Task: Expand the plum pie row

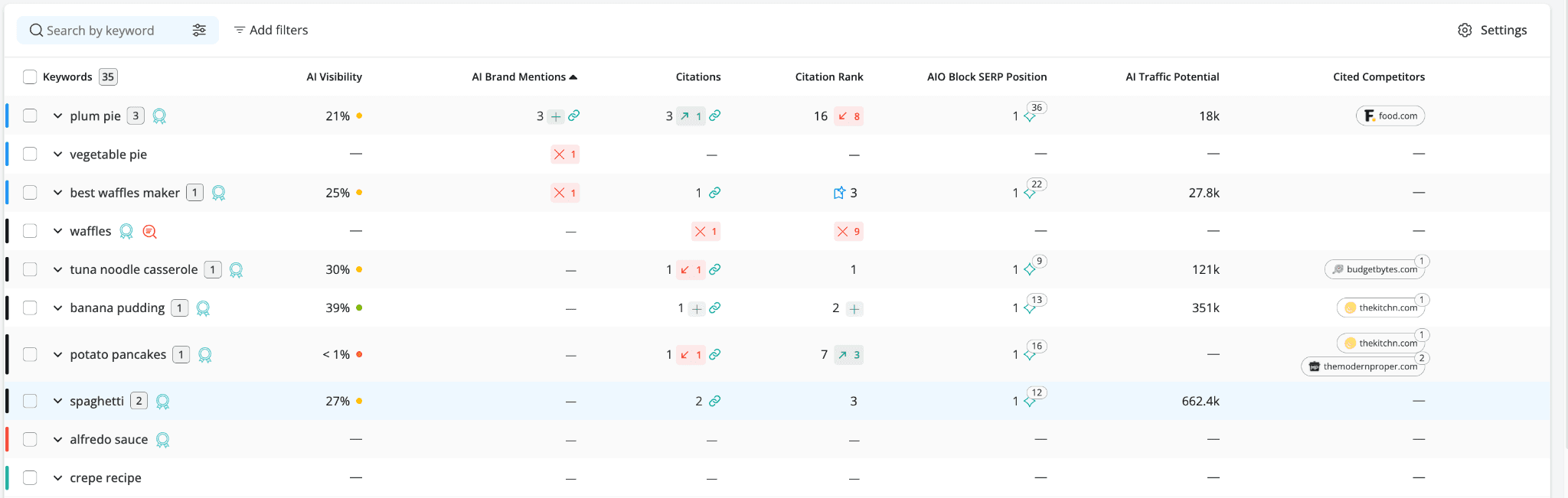Action: [x=57, y=116]
